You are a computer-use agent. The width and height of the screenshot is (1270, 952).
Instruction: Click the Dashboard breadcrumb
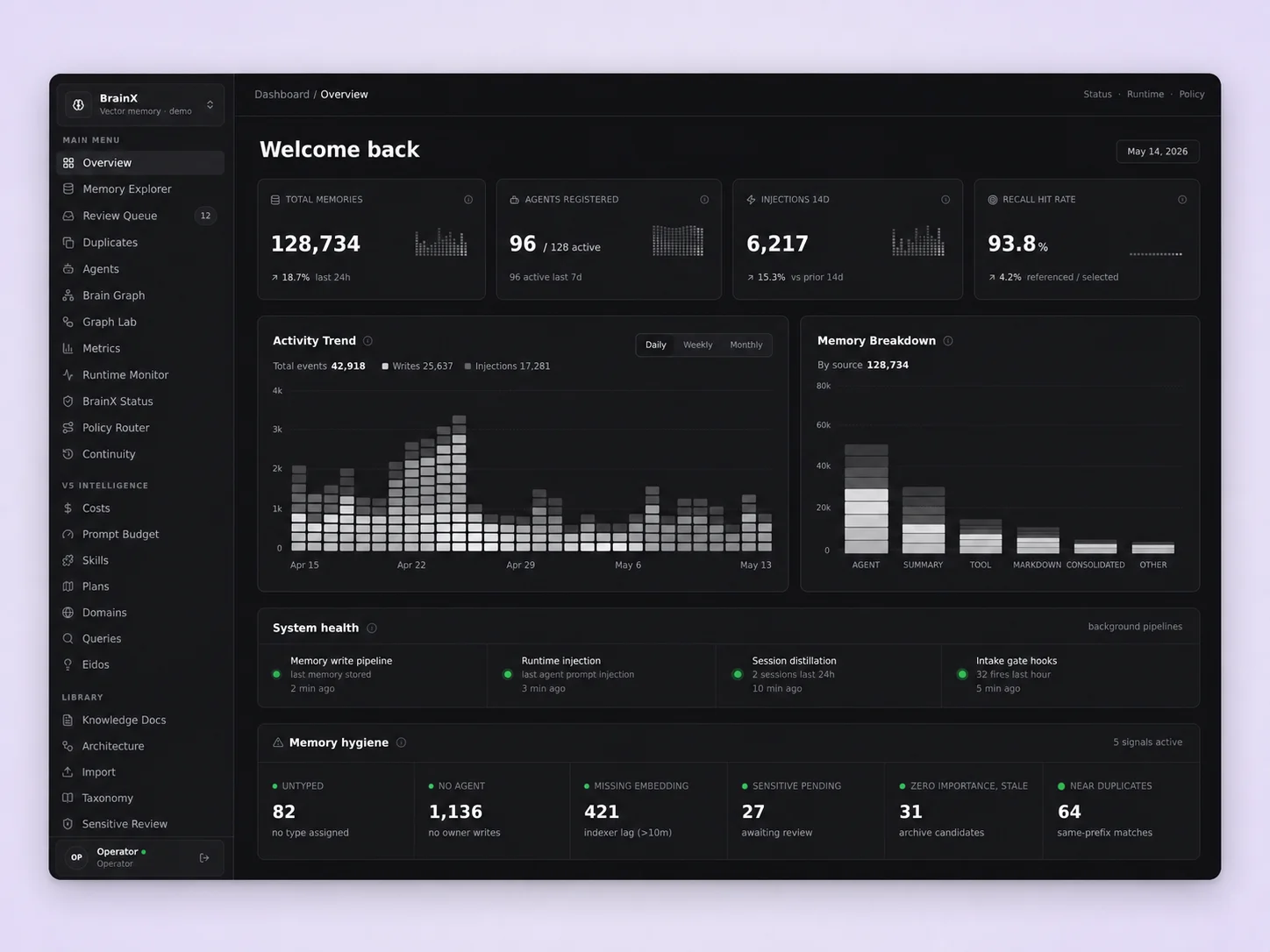pos(282,95)
